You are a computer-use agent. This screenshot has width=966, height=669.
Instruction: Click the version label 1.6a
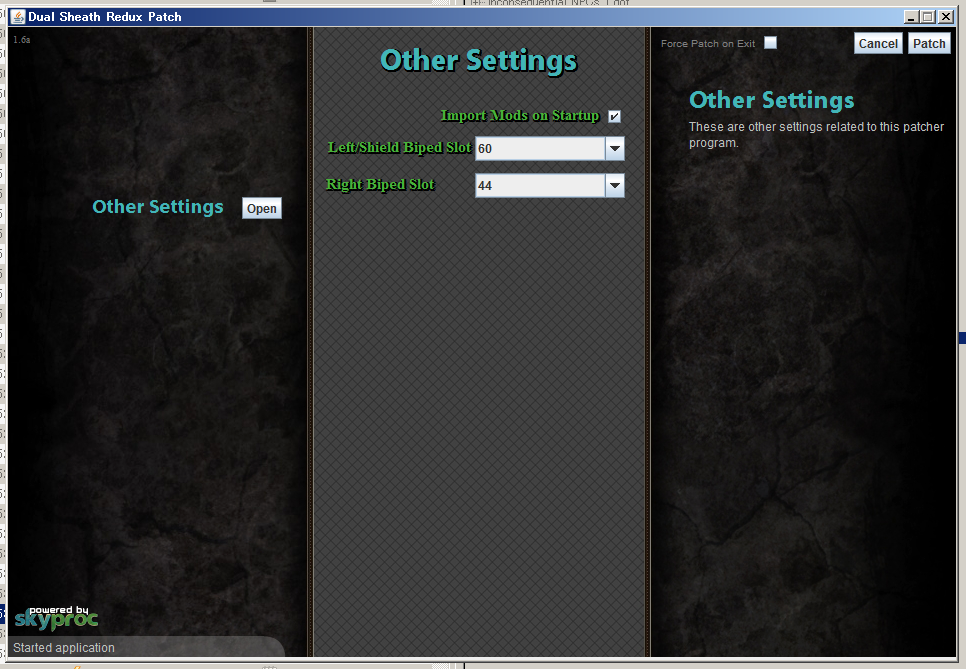coord(22,39)
